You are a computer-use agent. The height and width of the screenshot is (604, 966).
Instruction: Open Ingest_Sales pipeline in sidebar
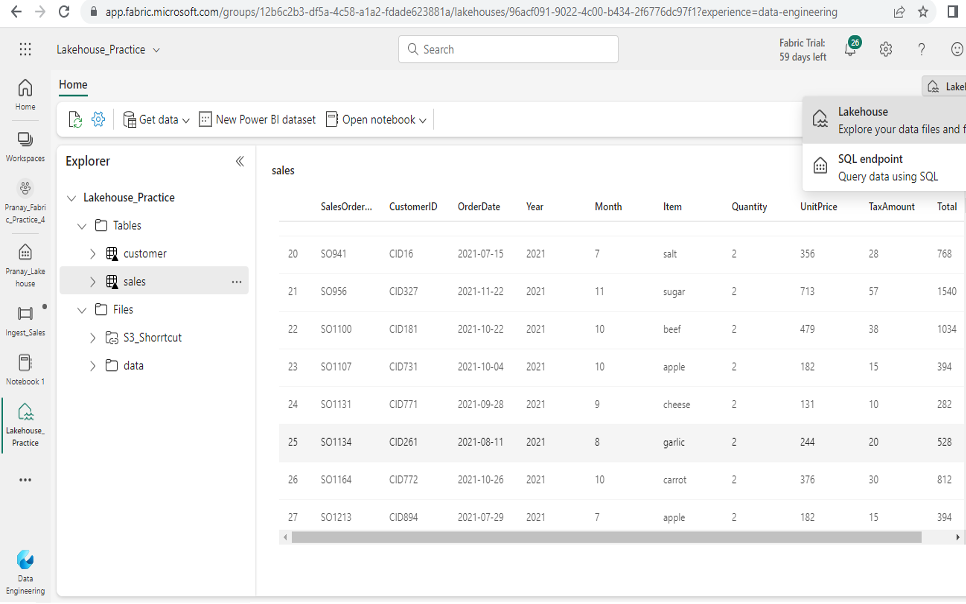[x=25, y=320]
